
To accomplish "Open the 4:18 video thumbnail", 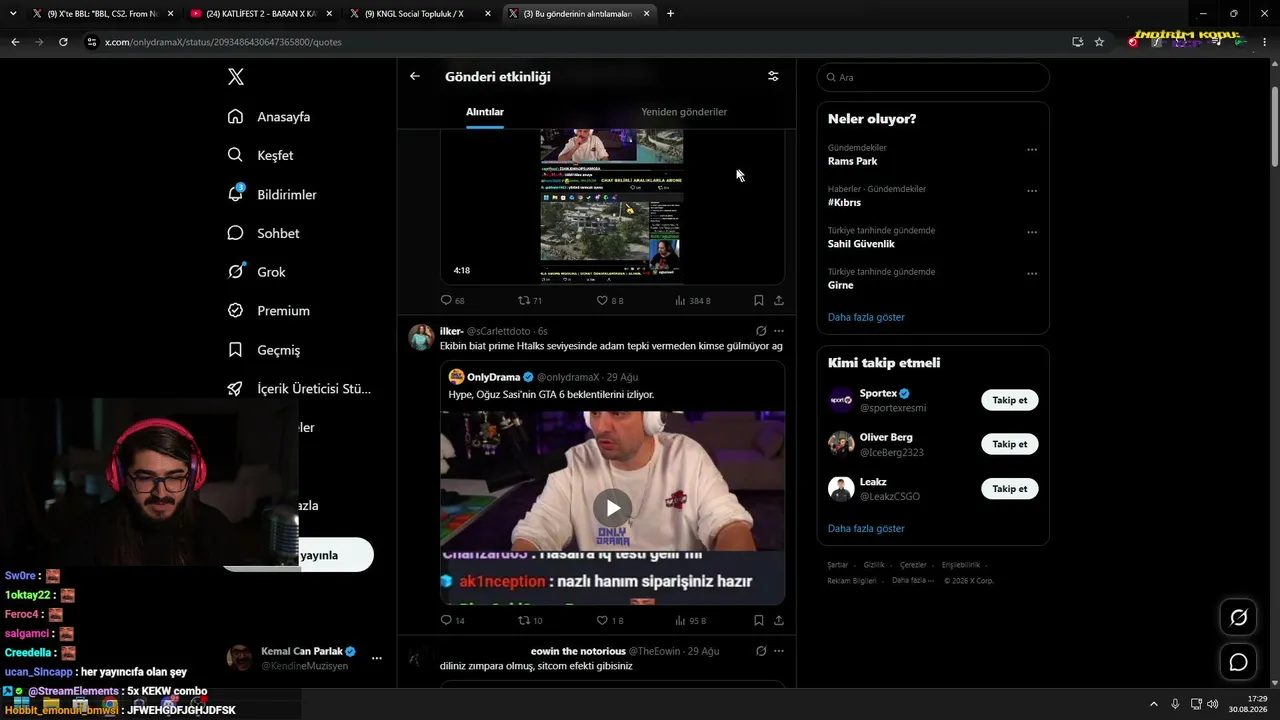I will [x=612, y=206].
